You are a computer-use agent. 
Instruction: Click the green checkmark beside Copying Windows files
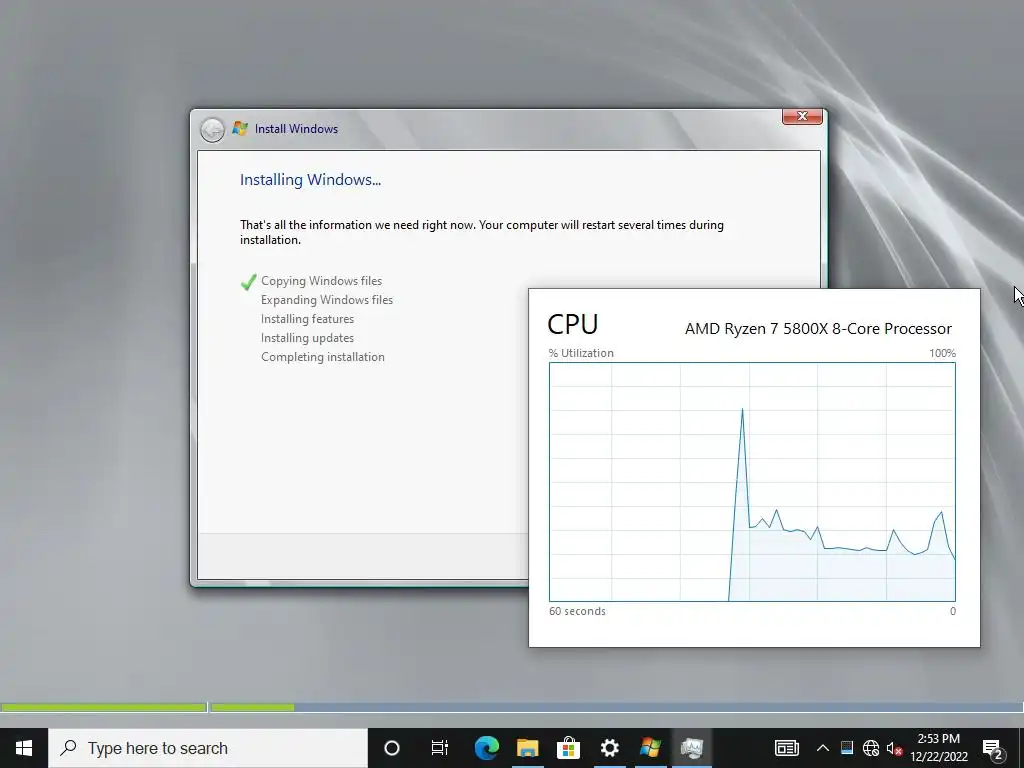(248, 281)
